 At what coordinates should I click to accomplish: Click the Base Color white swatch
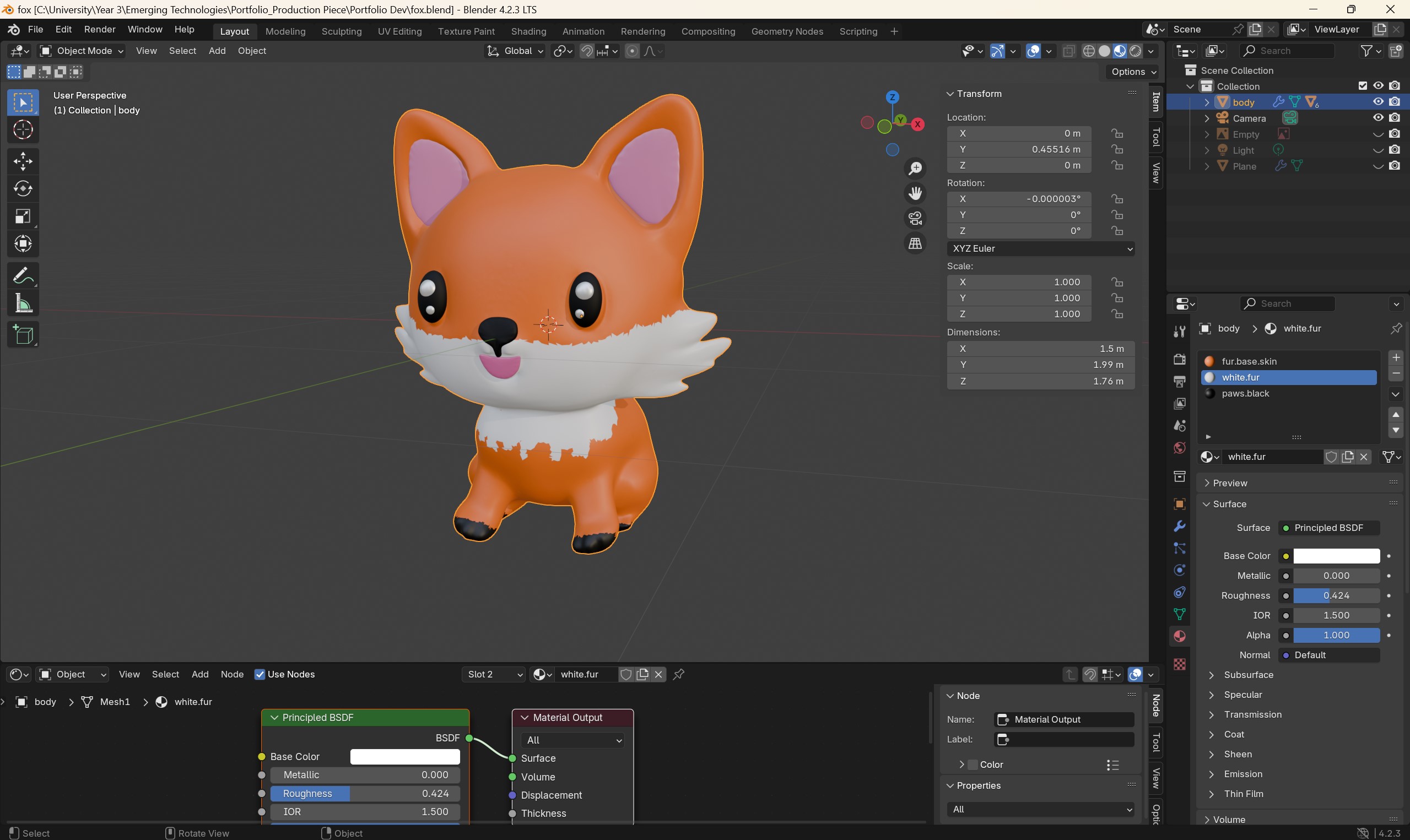tap(1336, 556)
